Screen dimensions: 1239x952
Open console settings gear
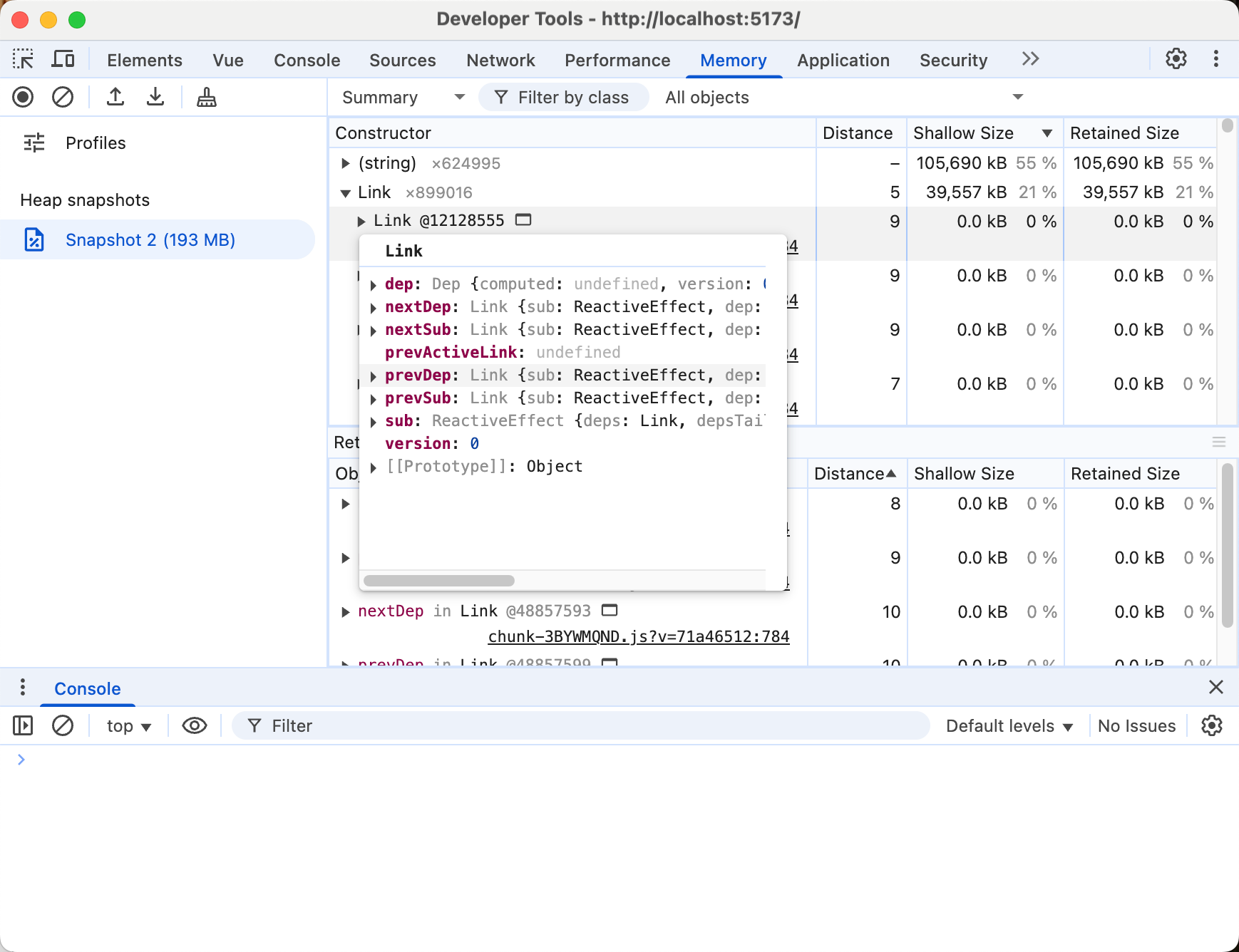click(1212, 725)
